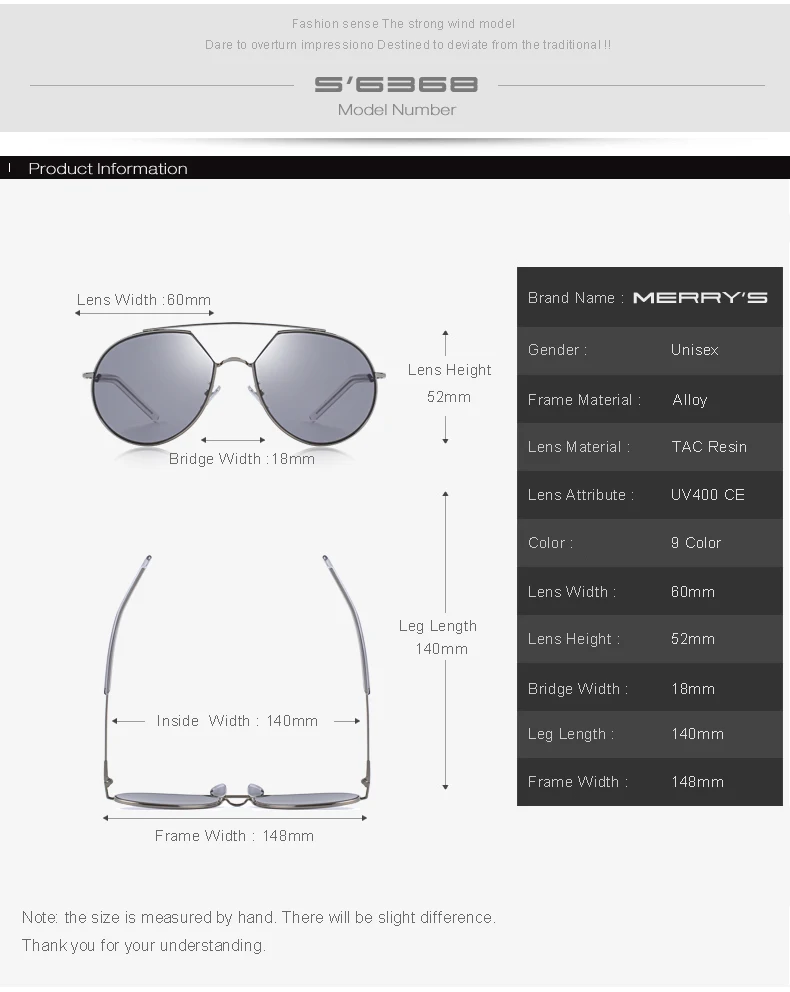790x992 pixels.
Task: Click the '9 Color' value
Action: click(696, 543)
